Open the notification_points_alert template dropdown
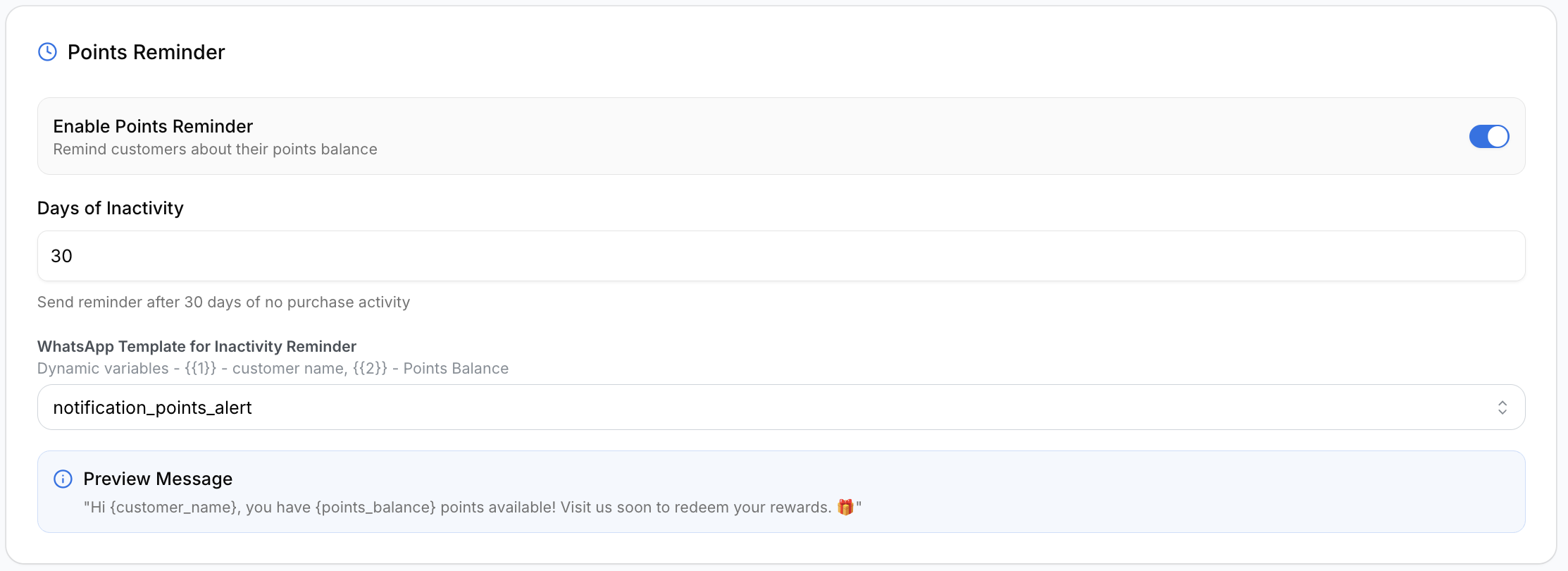 [x=781, y=407]
